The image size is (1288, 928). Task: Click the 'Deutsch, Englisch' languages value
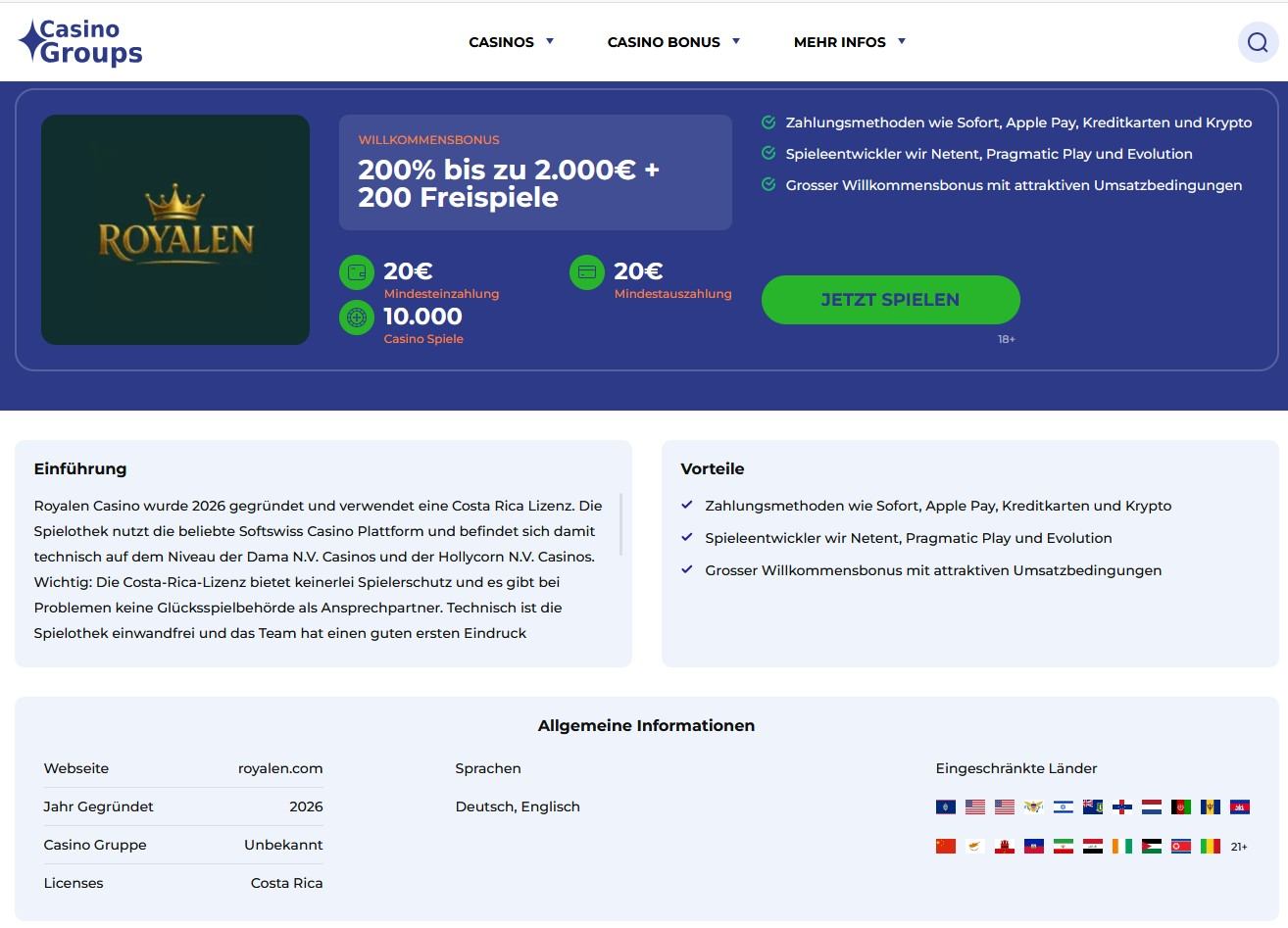pyautogui.click(x=518, y=806)
